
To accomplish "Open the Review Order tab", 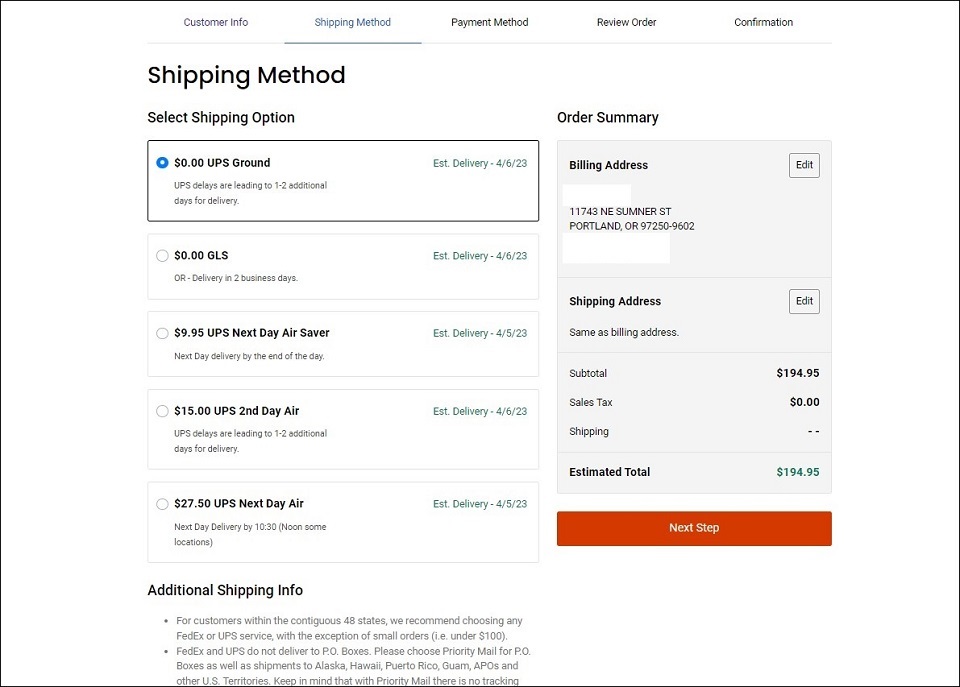I will point(626,22).
